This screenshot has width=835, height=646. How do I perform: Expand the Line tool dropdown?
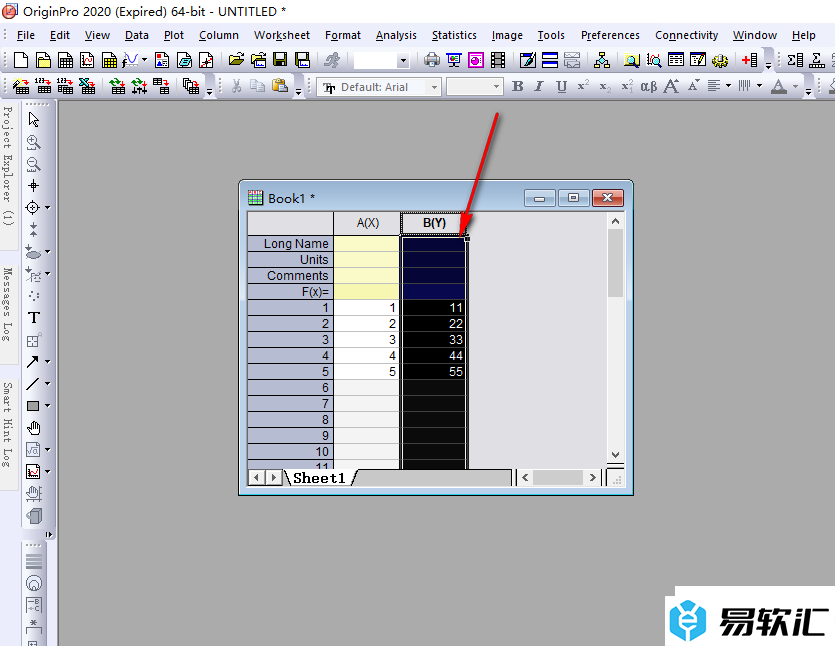(x=47, y=383)
